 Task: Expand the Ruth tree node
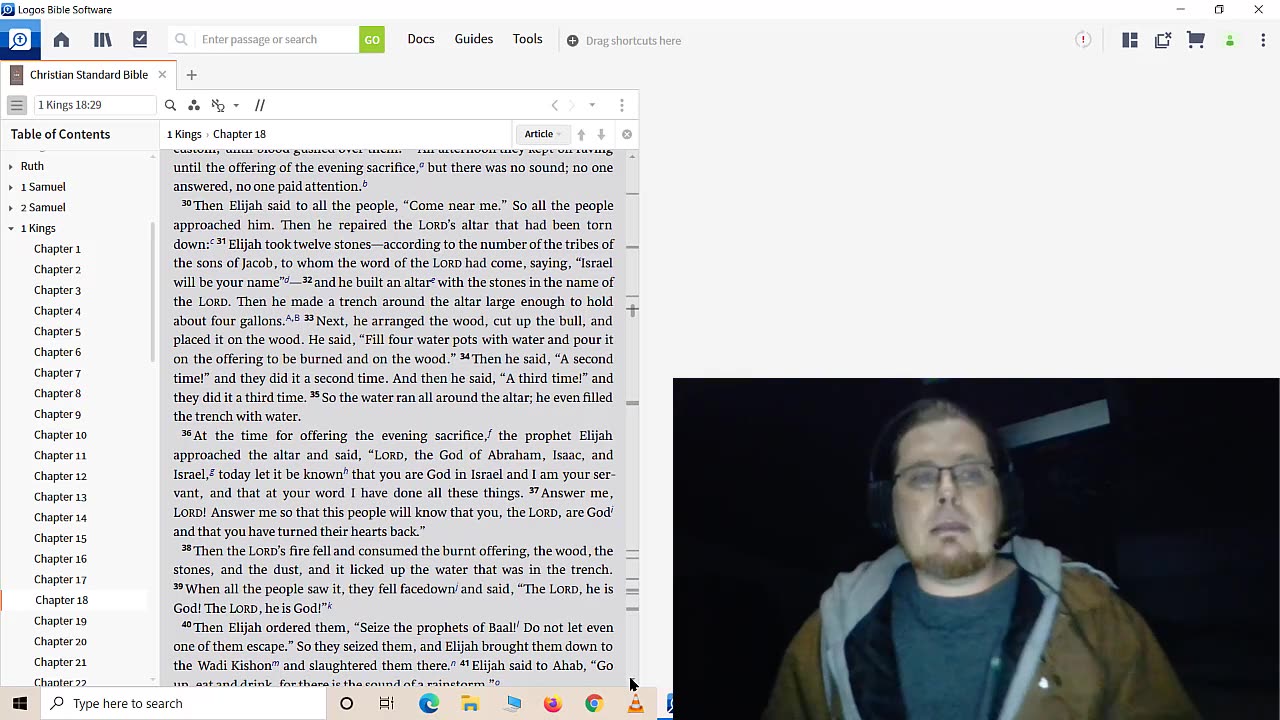[11, 166]
